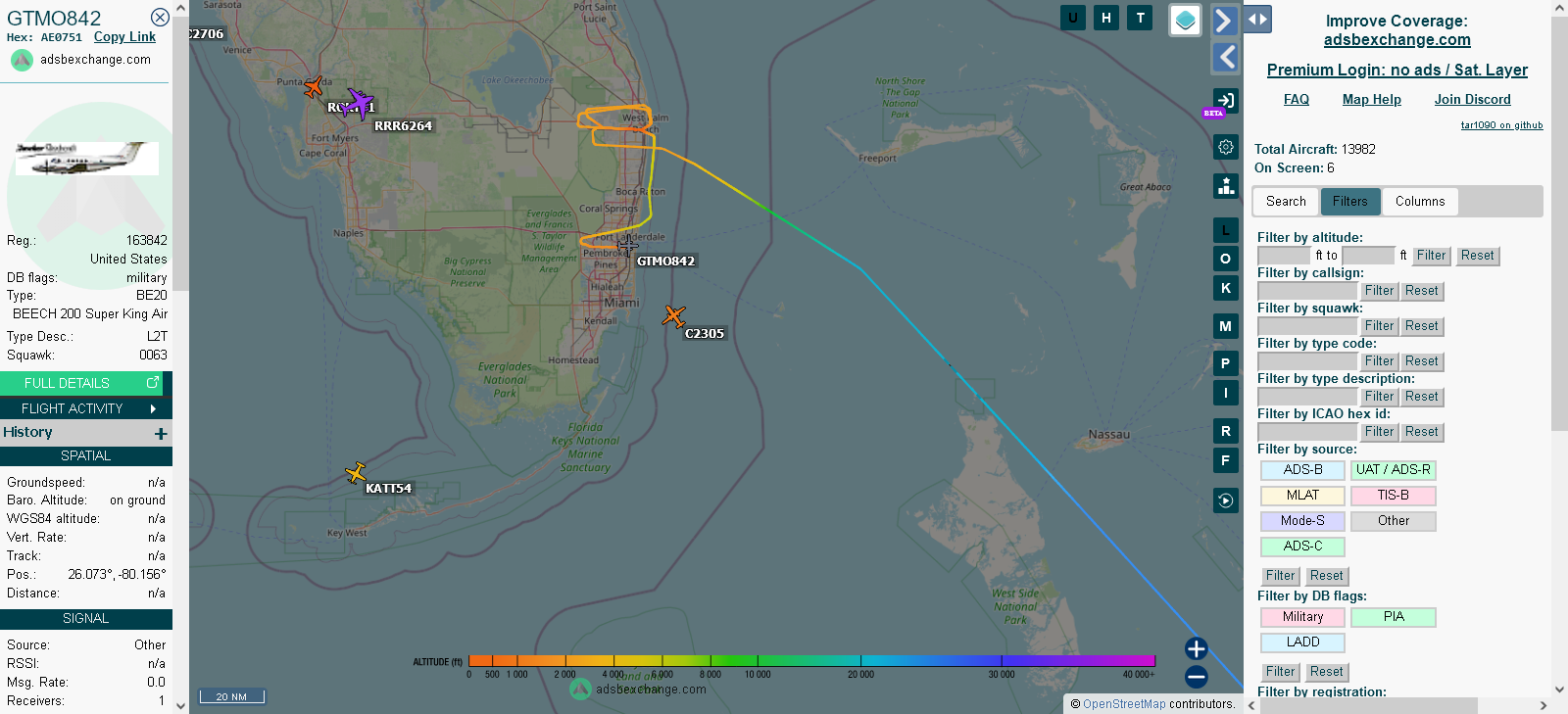
Task: Toggle the K map option button
Action: (x=1225, y=288)
